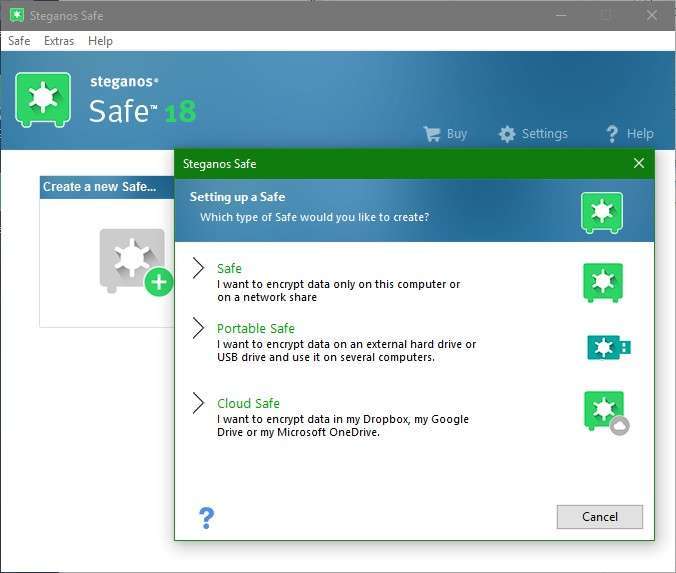Expand the Safe option chevron
Image resolution: width=676 pixels, height=573 pixels.
pos(198,268)
